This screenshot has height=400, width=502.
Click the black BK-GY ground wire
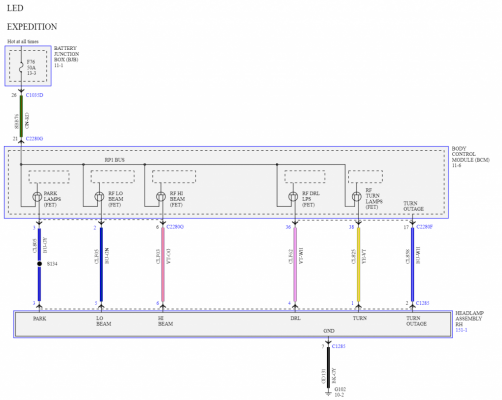click(x=328, y=367)
